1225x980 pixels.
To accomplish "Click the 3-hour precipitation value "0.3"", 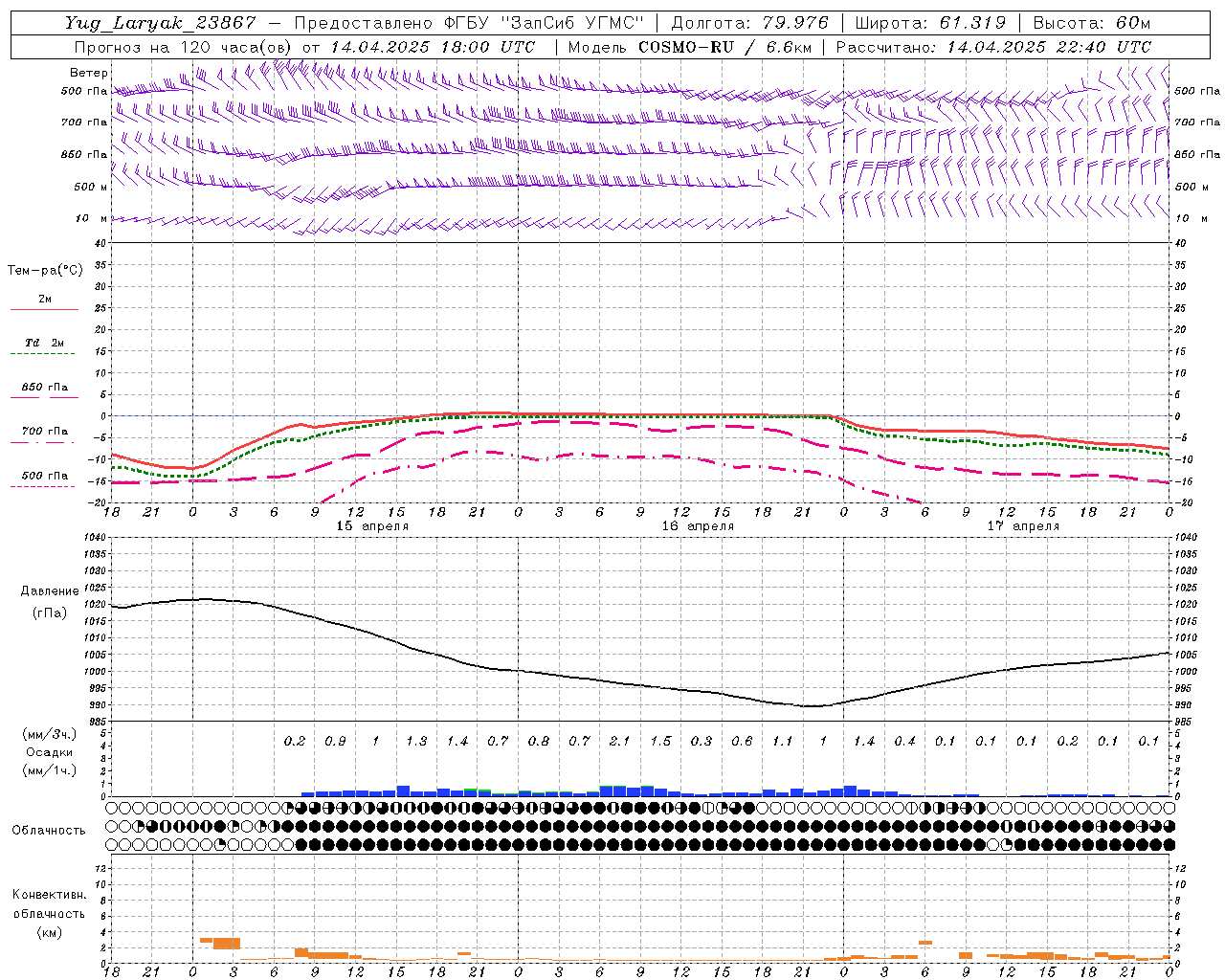I will pyautogui.click(x=702, y=742).
